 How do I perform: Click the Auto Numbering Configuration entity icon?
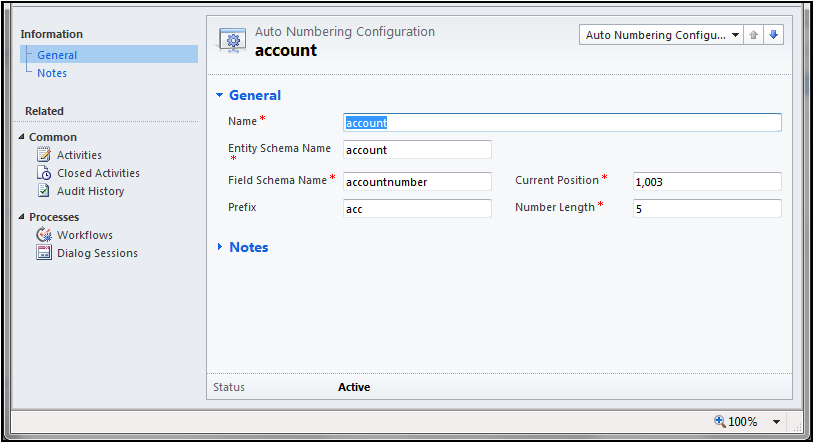233,41
